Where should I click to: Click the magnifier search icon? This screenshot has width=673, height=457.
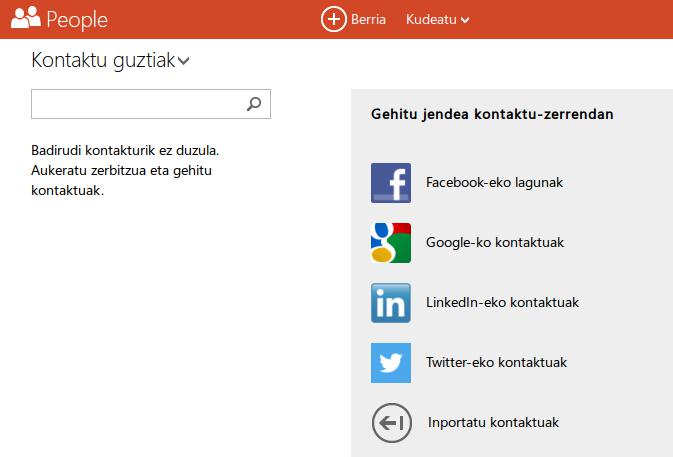254,104
